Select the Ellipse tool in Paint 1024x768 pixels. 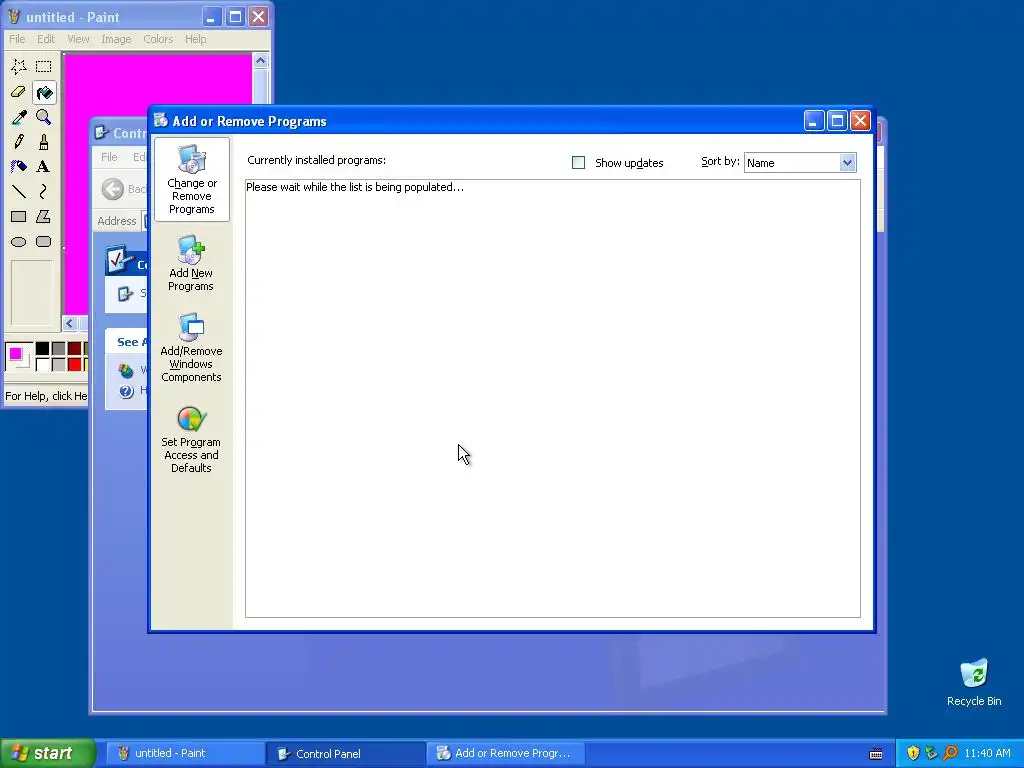point(18,242)
